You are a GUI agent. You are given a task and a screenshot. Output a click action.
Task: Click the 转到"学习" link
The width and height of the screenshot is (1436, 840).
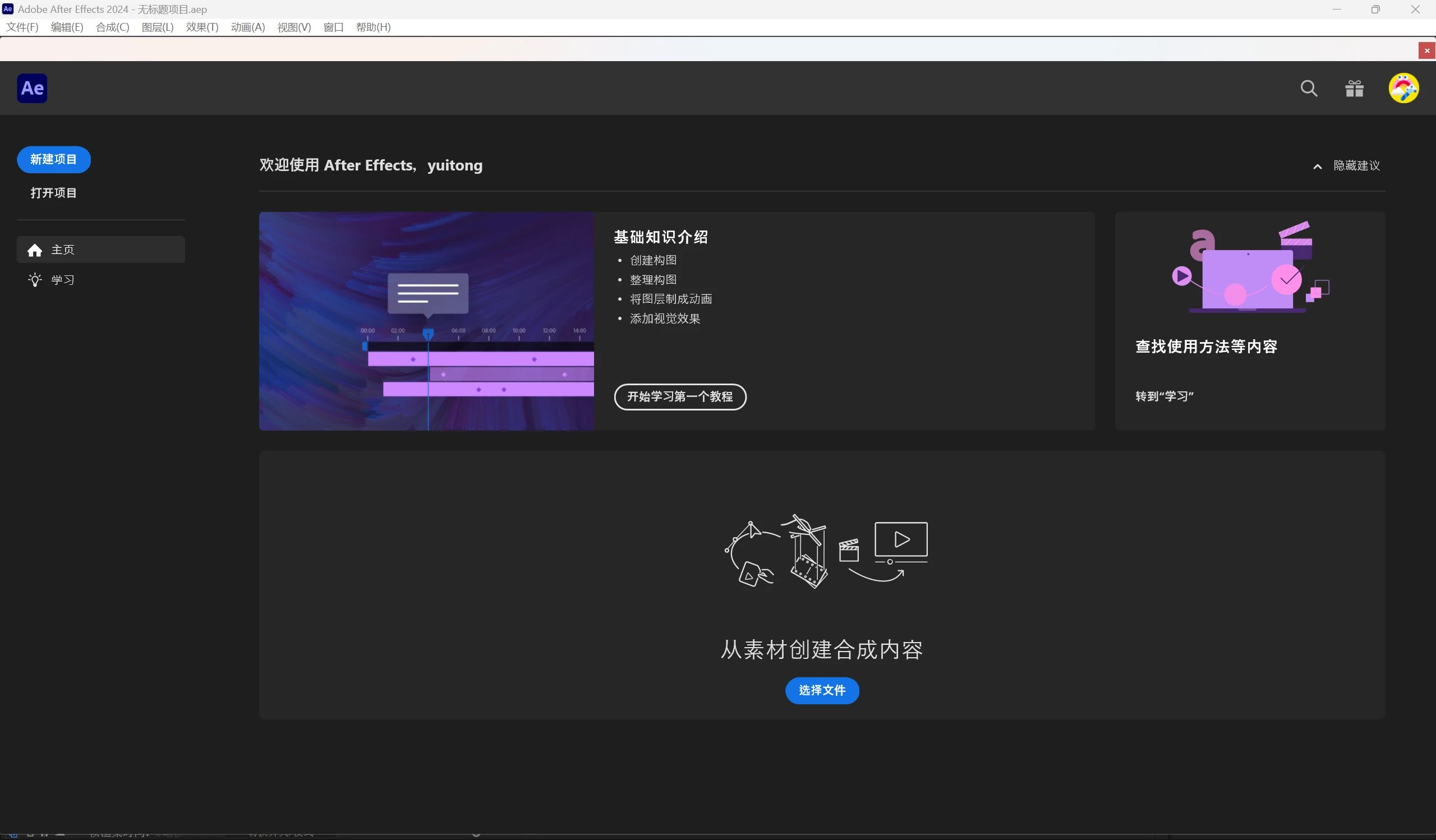[x=1163, y=396]
